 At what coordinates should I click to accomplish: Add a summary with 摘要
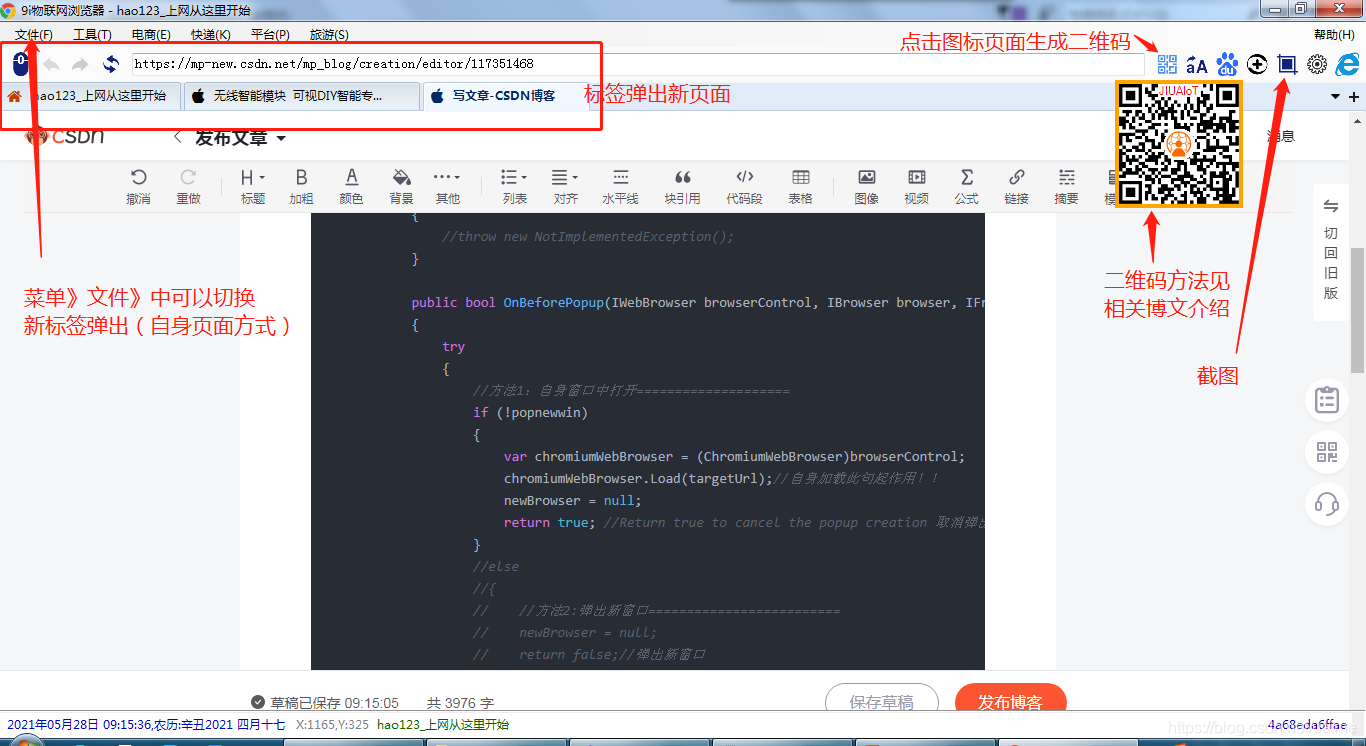click(x=1066, y=187)
